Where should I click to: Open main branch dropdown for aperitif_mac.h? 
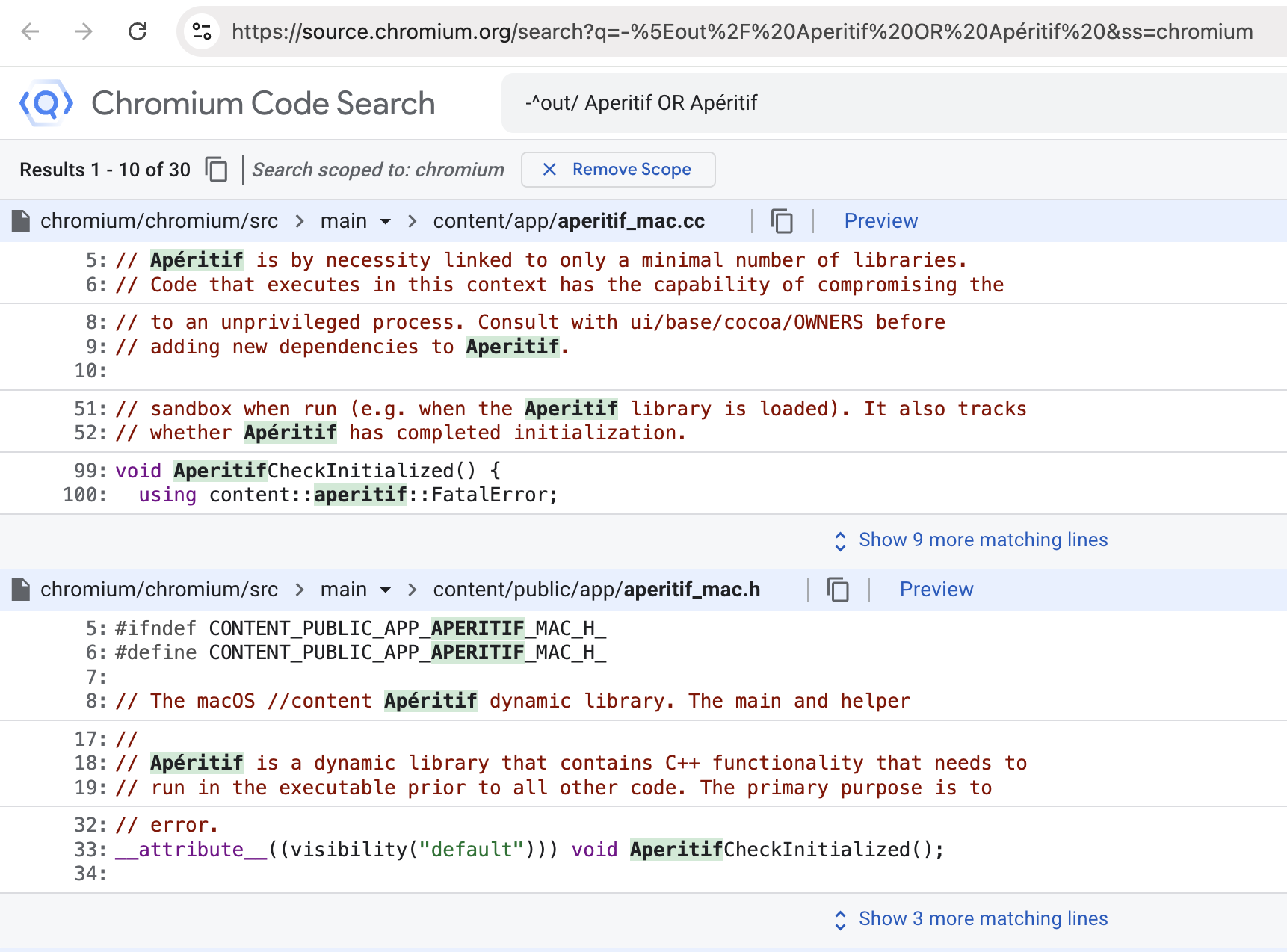click(386, 590)
